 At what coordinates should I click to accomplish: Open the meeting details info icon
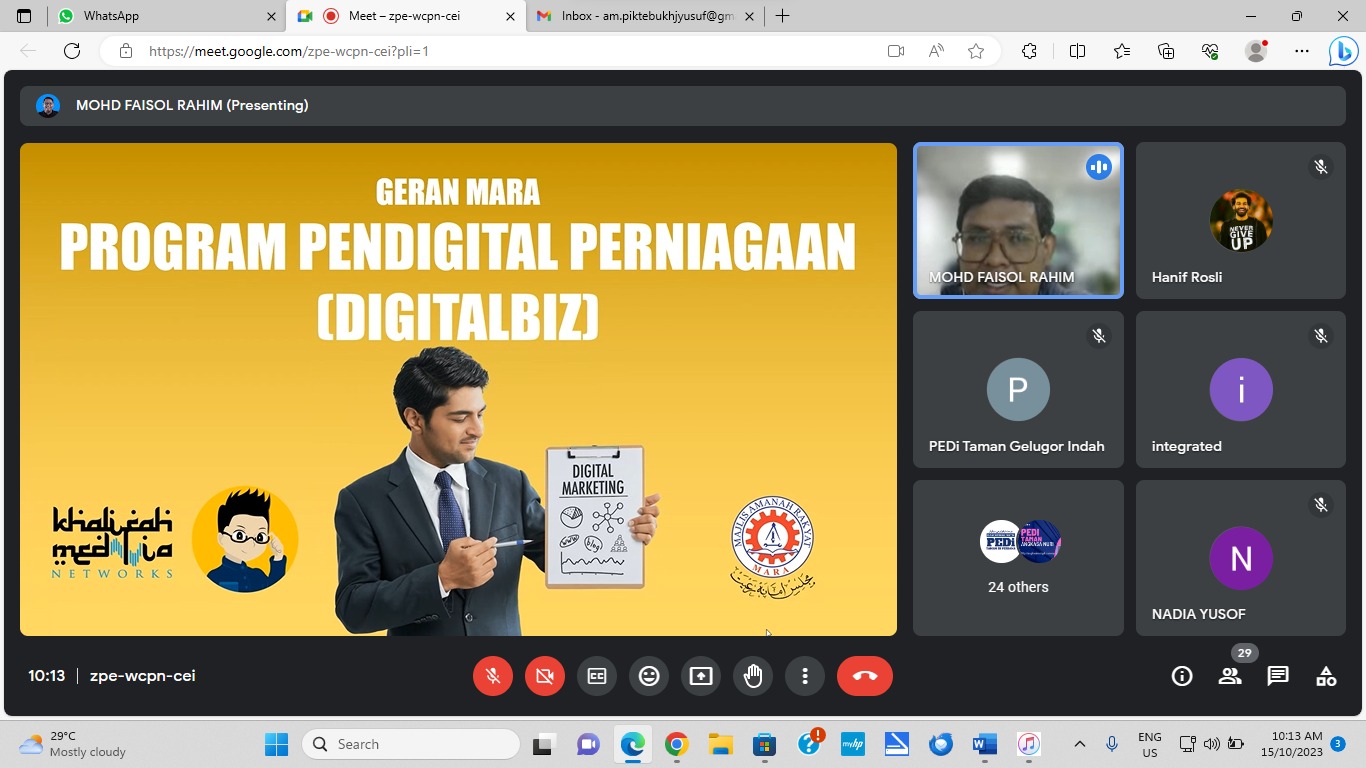1182,676
